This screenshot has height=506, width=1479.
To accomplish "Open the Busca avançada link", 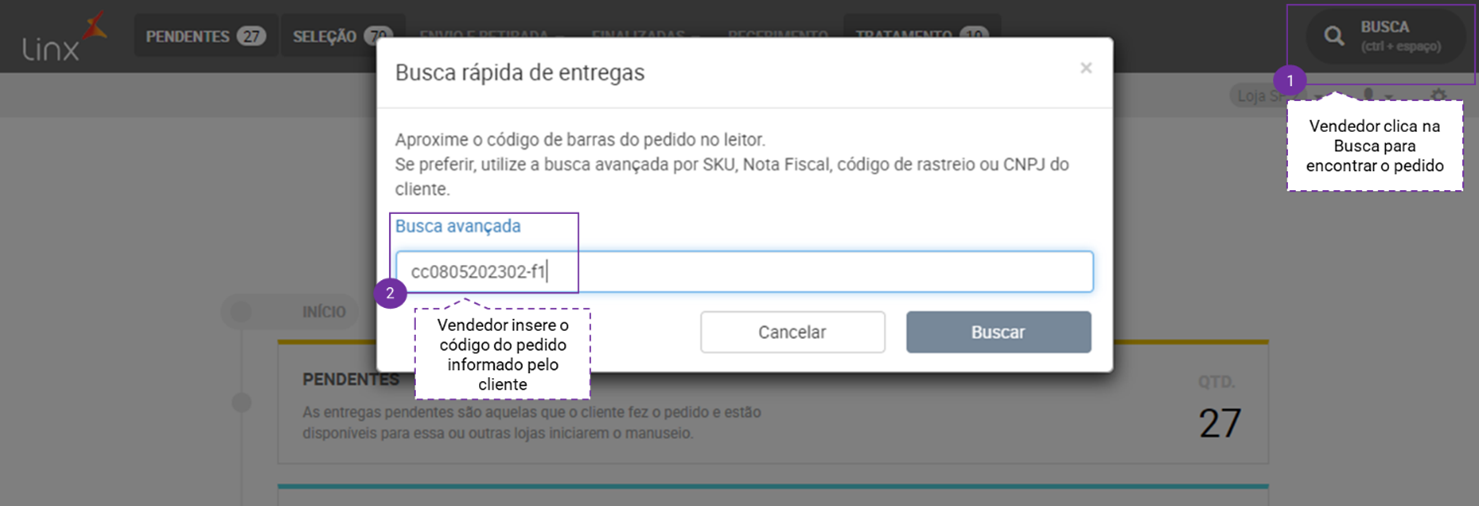I will coord(458,226).
